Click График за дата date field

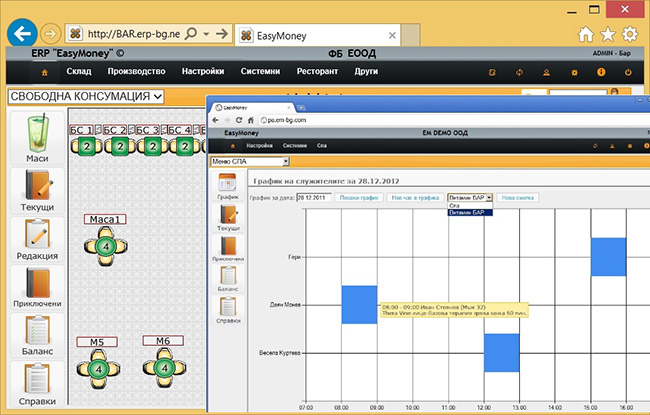tap(314, 198)
